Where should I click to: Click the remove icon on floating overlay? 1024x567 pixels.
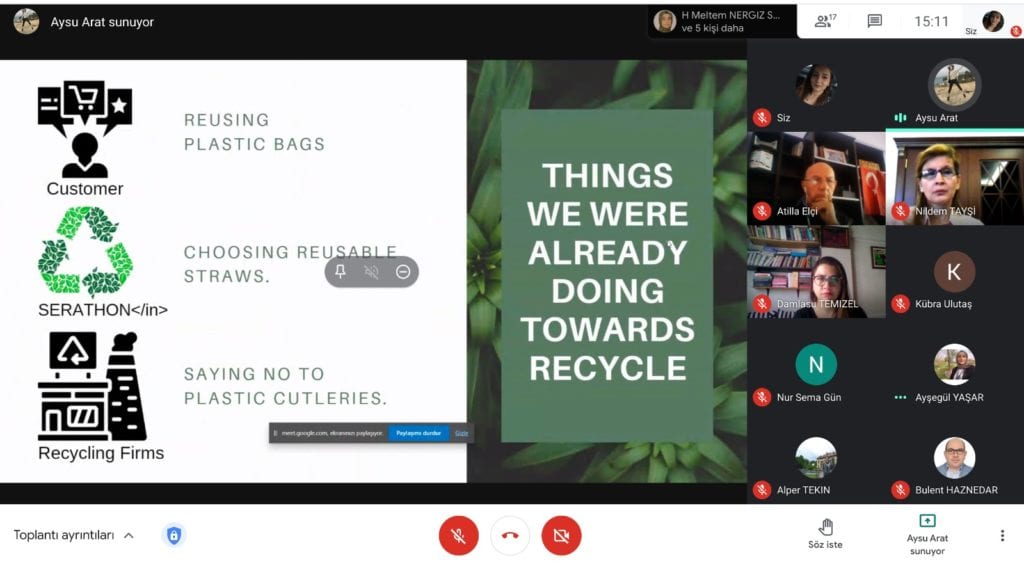tap(403, 272)
